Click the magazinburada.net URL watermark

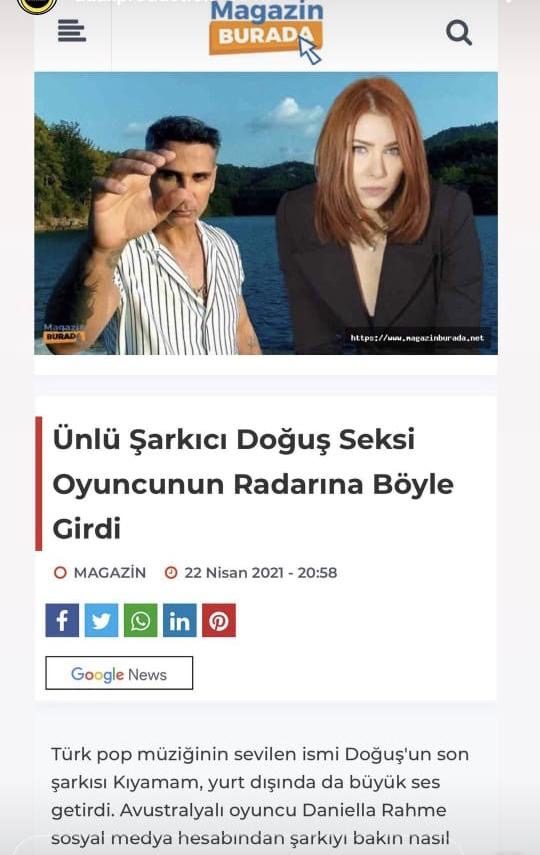[x=417, y=338]
